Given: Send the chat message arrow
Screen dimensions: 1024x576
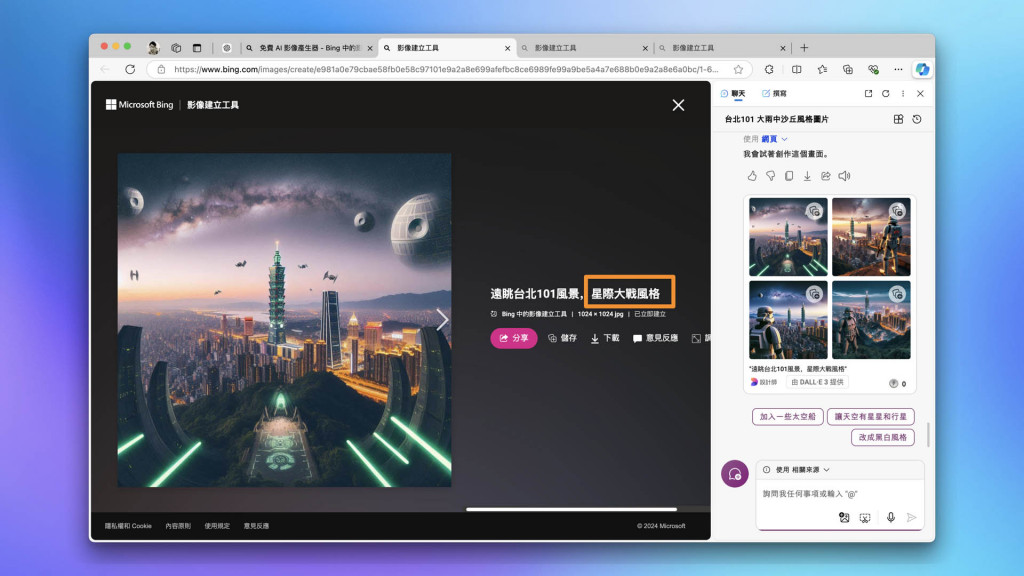Looking at the screenshot, I should pos(912,517).
